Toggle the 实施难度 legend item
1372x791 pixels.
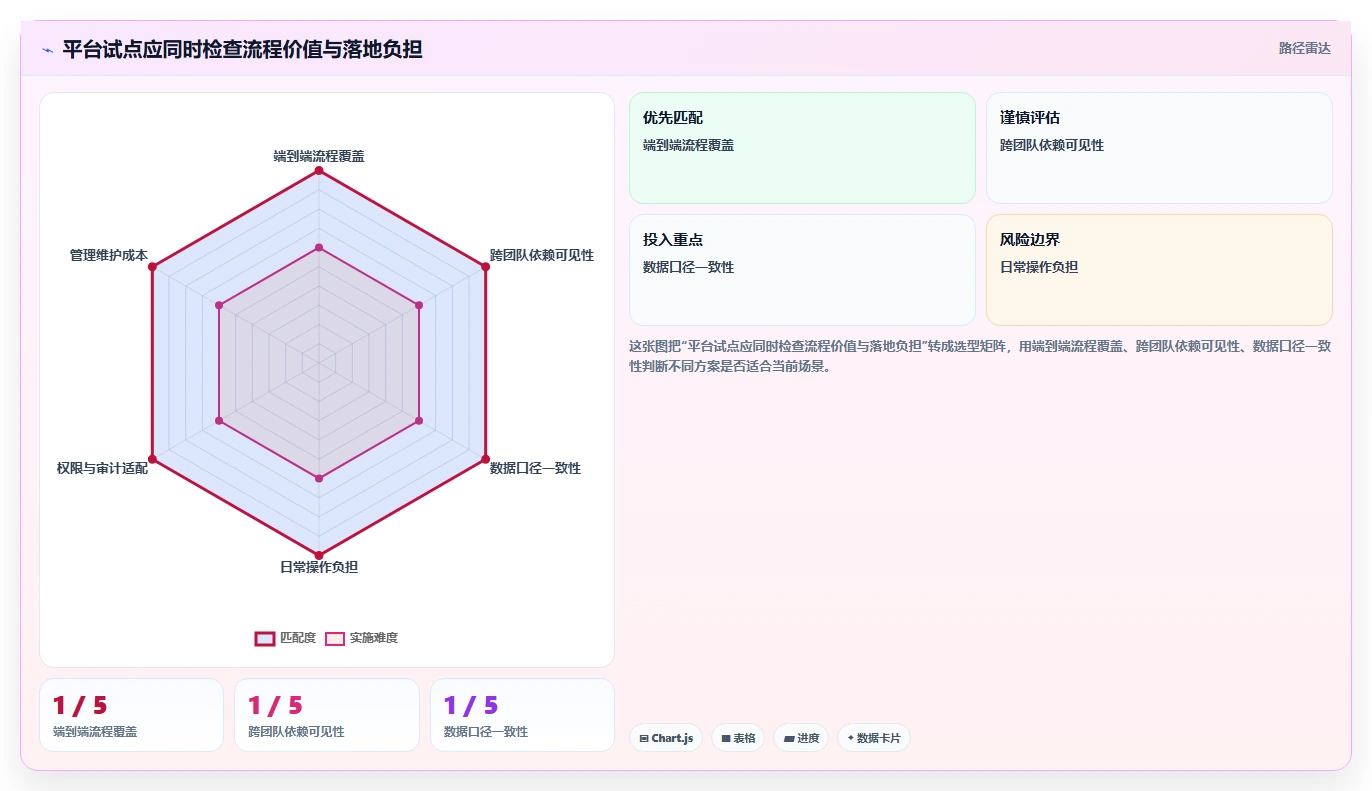(362, 638)
